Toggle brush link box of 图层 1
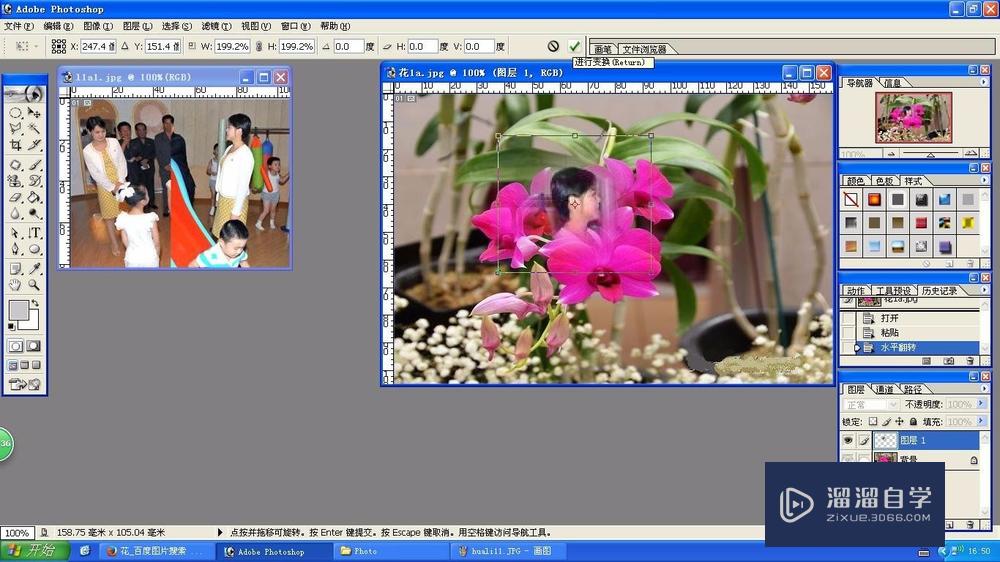Viewport: 1000px width, 562px height. point(864,440)
